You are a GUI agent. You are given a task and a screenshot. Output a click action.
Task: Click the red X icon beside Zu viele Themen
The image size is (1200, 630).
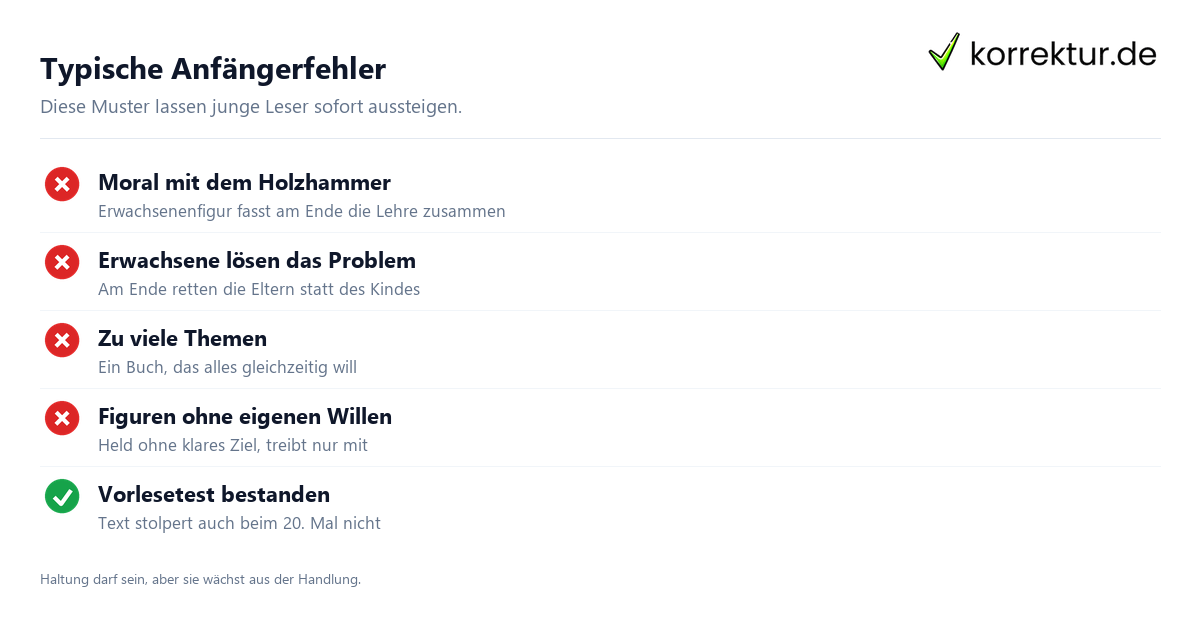pos(62,340)
